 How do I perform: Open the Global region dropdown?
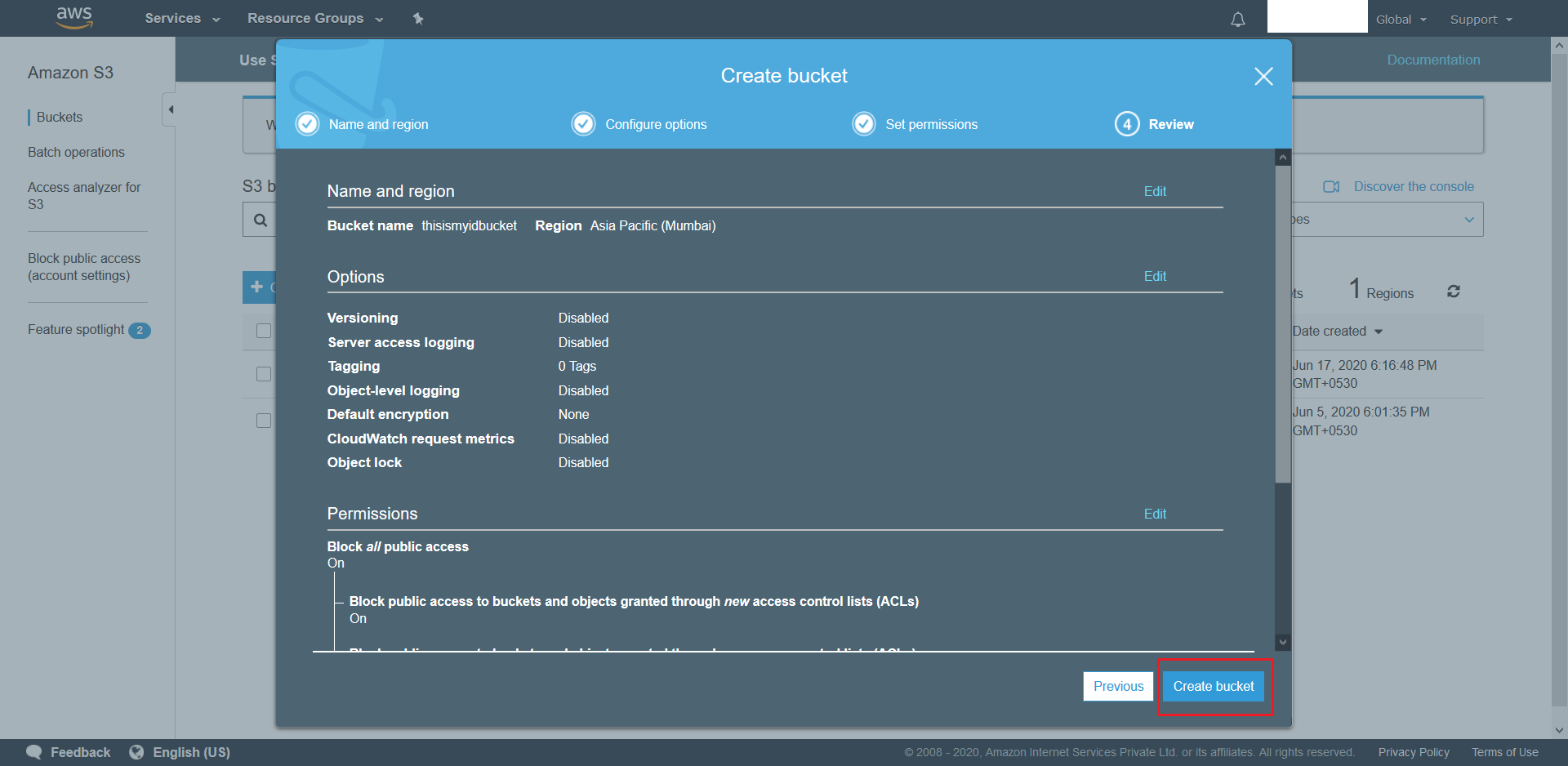(x=1401, y=19)
